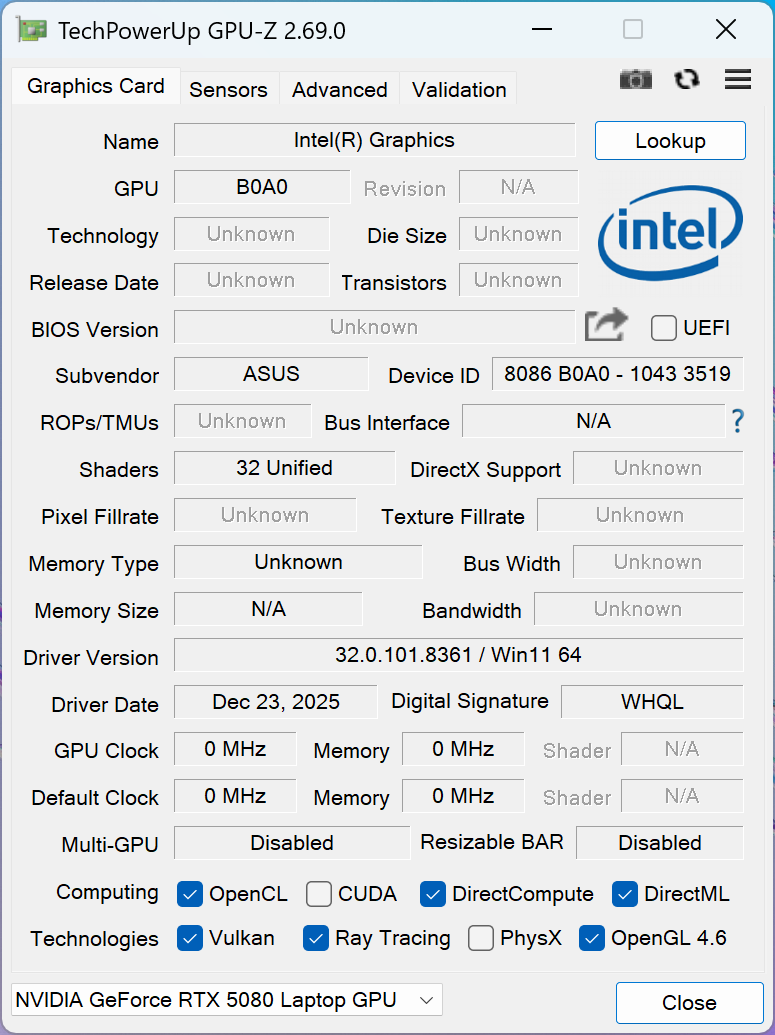Close the window with the X button
The height and width of the screenshot is (1035, 775).
click(725, 30)
